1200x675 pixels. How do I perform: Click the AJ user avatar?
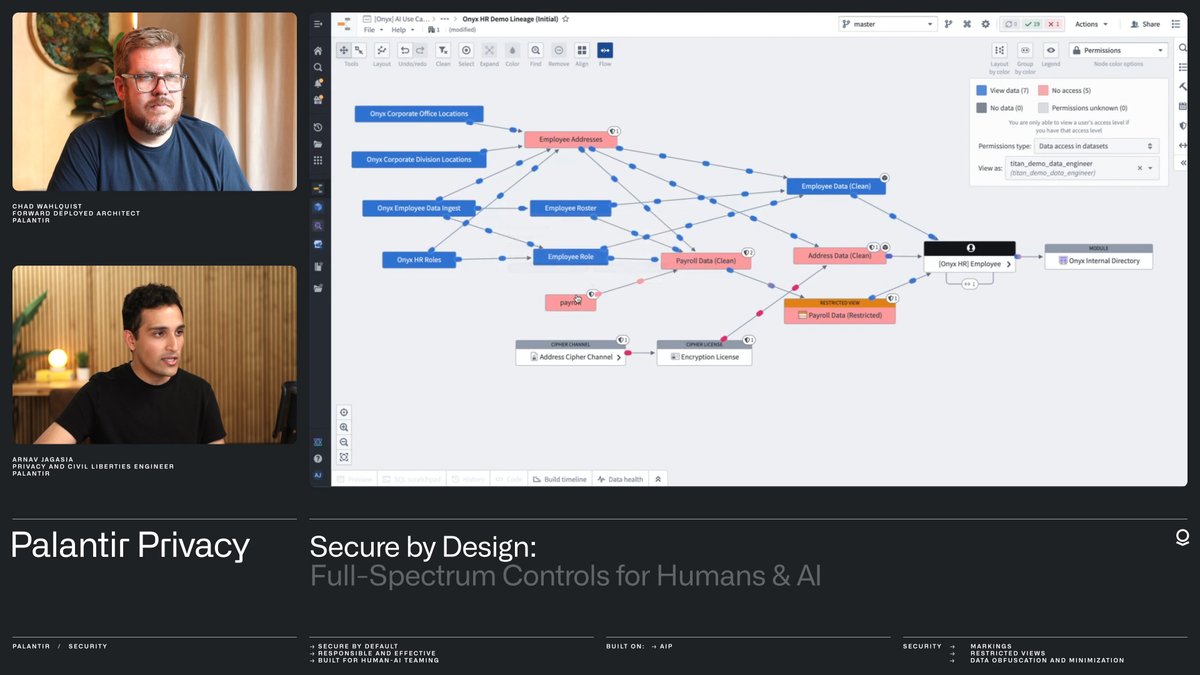pyautogui.click(x=318, y=475)
